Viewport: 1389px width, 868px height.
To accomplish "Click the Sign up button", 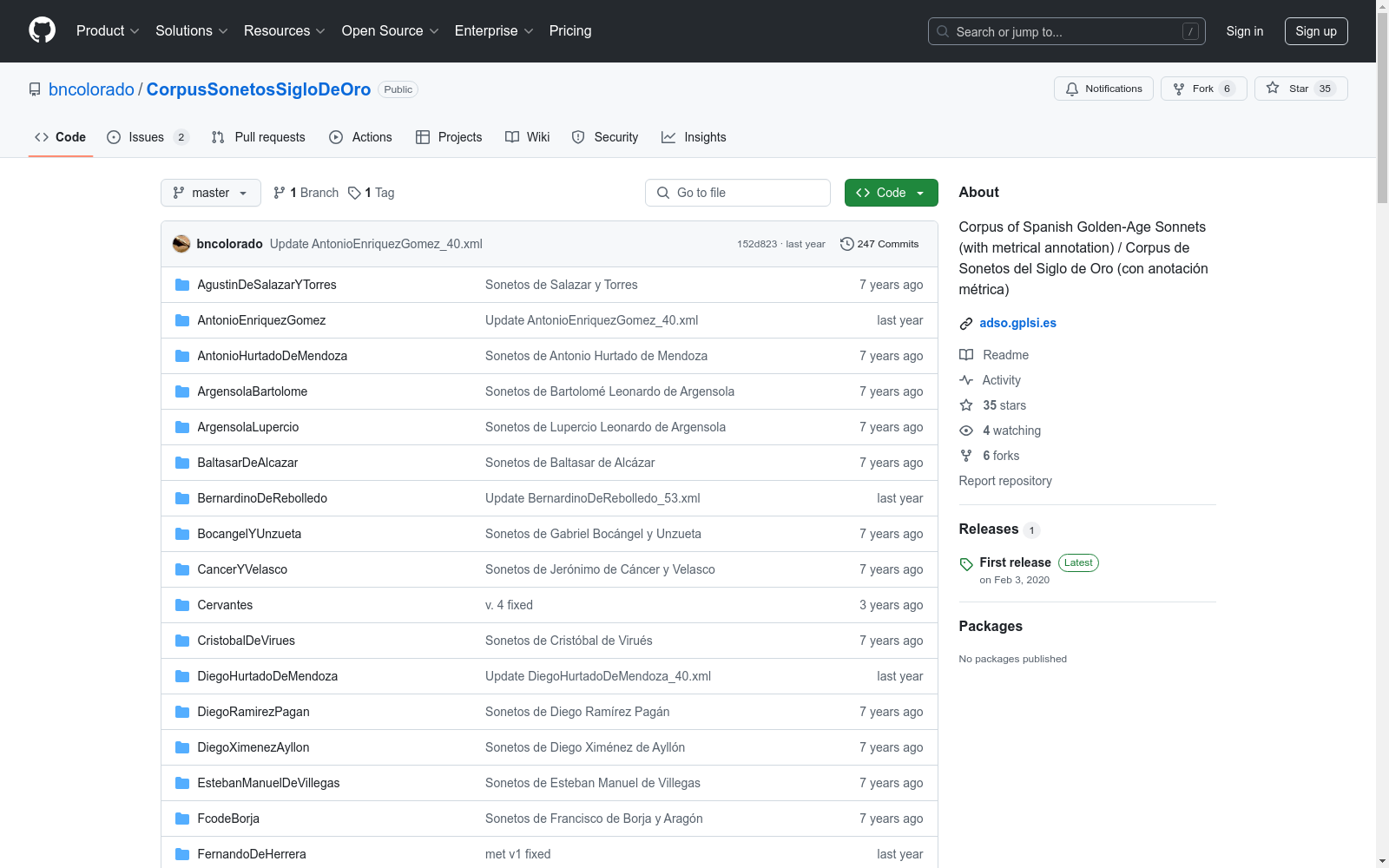I will pos(1316,31).
